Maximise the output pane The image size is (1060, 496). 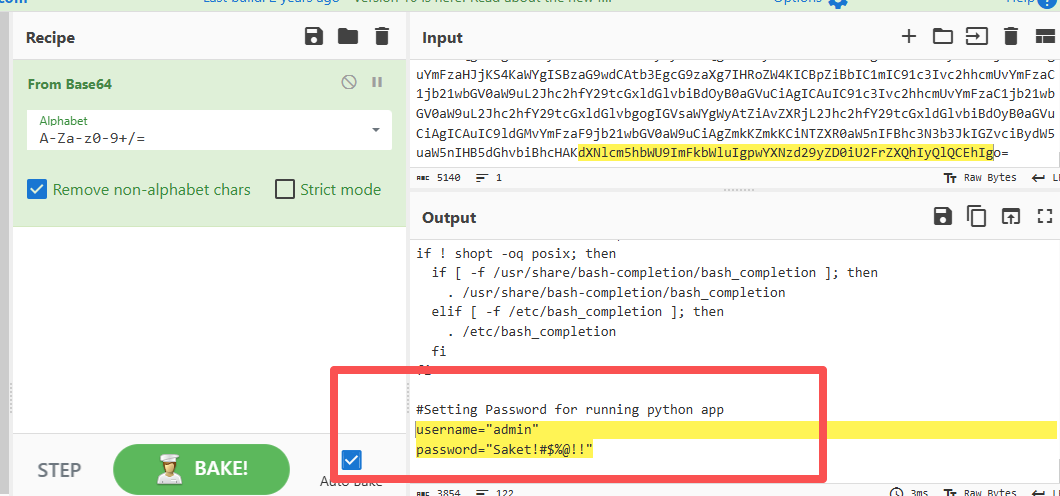pyautogui.click(x=1045, y=216)
